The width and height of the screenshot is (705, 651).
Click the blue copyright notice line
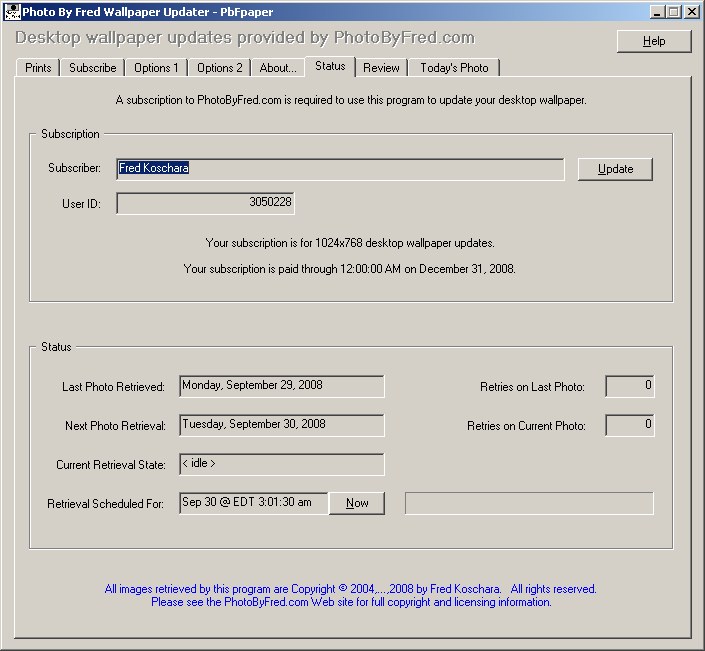click(351, 589)
